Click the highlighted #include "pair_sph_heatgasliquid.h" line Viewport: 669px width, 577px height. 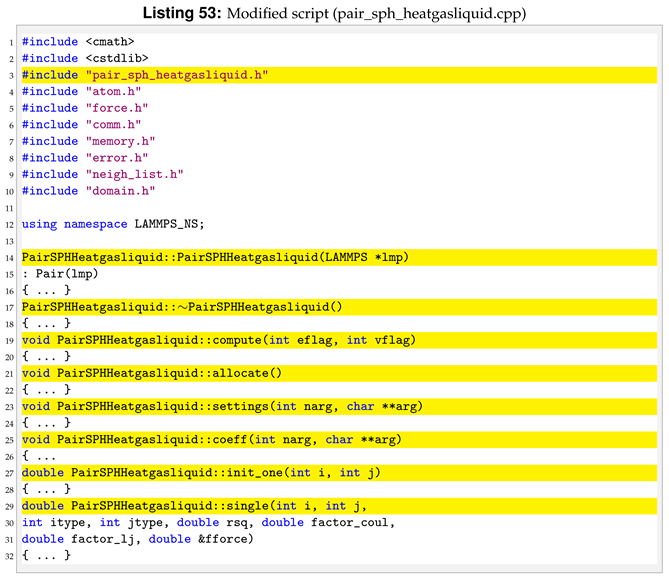click(145, 75)
